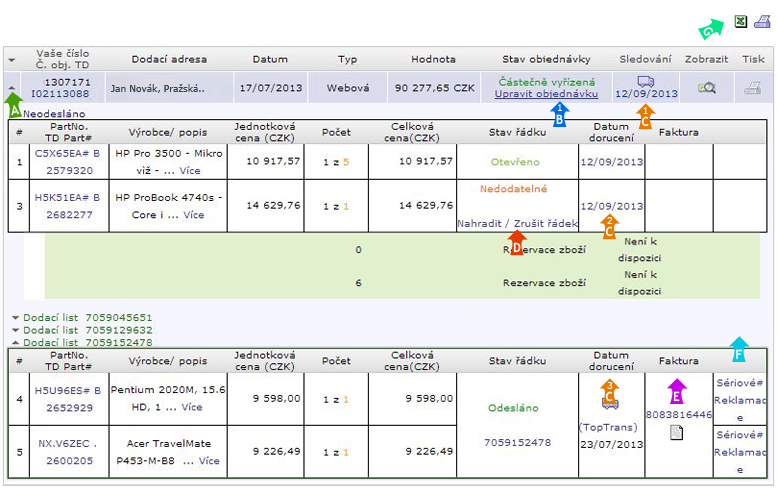Image resolution: width=777 pixels, height=493 pixels.
Task: Click Odesláno status text
Action: 513,408
